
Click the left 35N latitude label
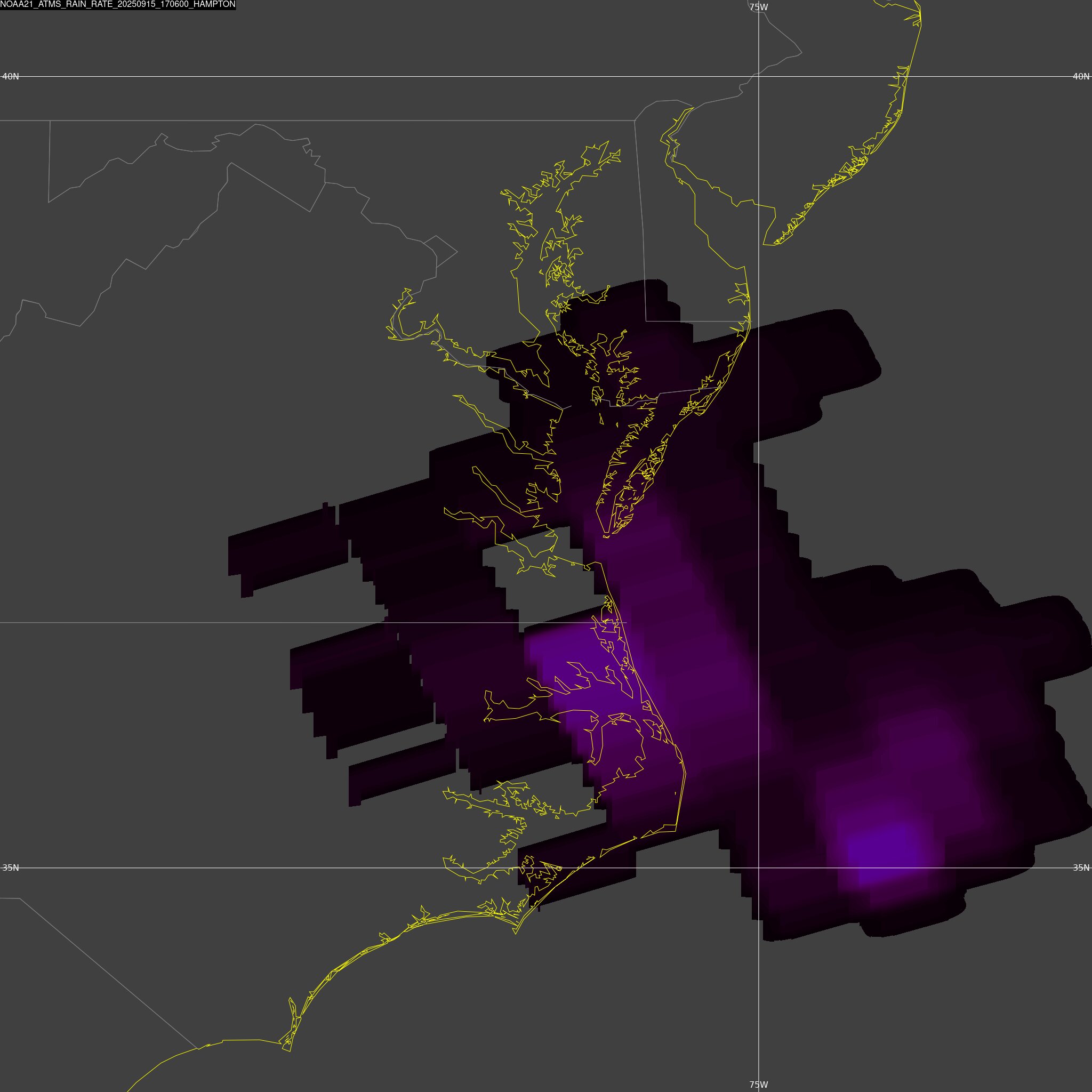(x=11, y=868)
